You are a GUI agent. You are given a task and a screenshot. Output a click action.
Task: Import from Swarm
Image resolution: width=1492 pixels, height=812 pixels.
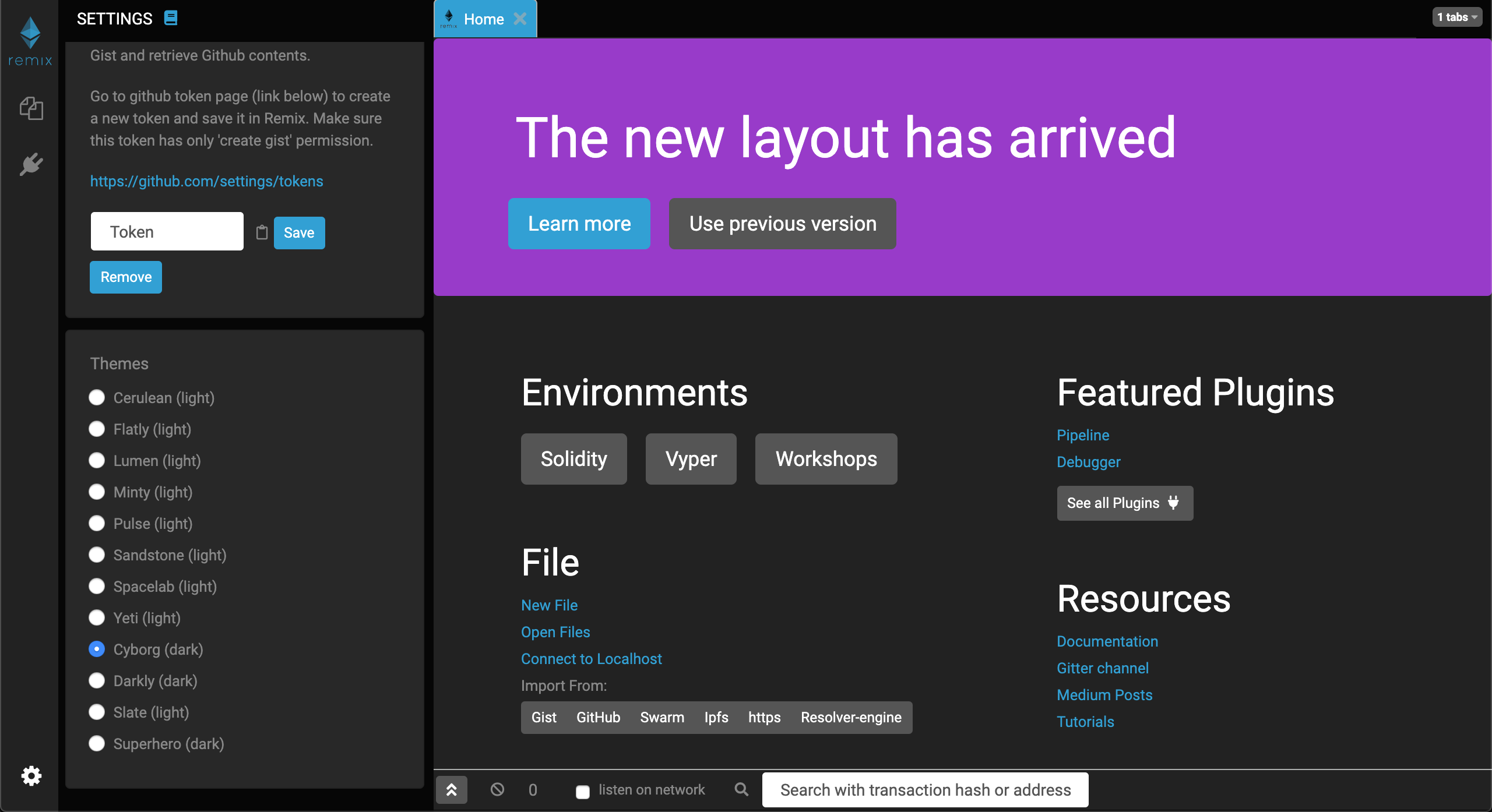click(x=662, y=718)
